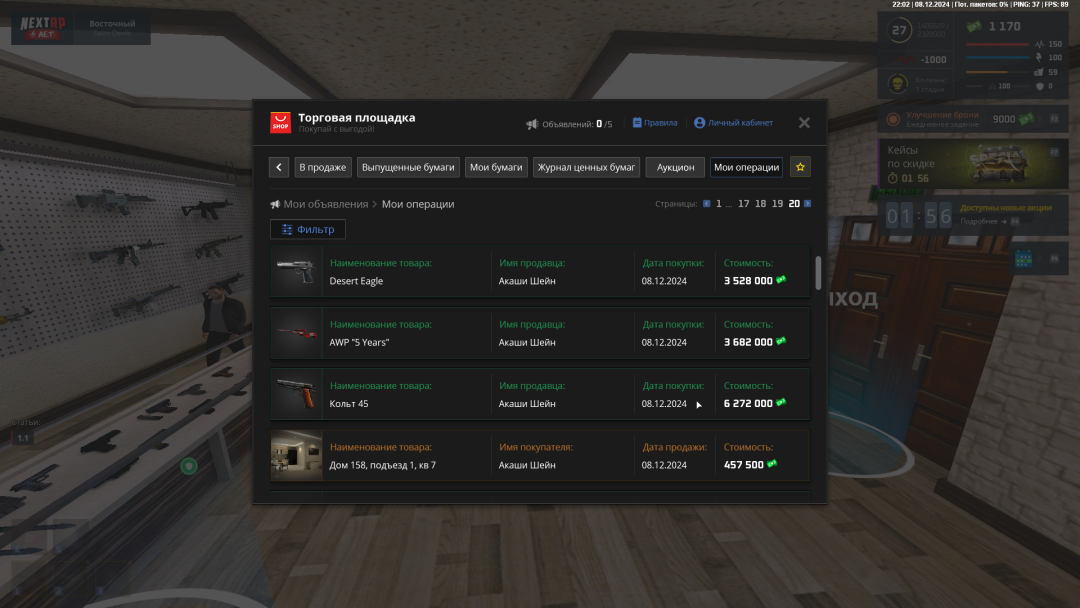Click the Desert Eagle item thumbnail
This screenshot has width=1080, height=608.
click(x=296, y=272)
